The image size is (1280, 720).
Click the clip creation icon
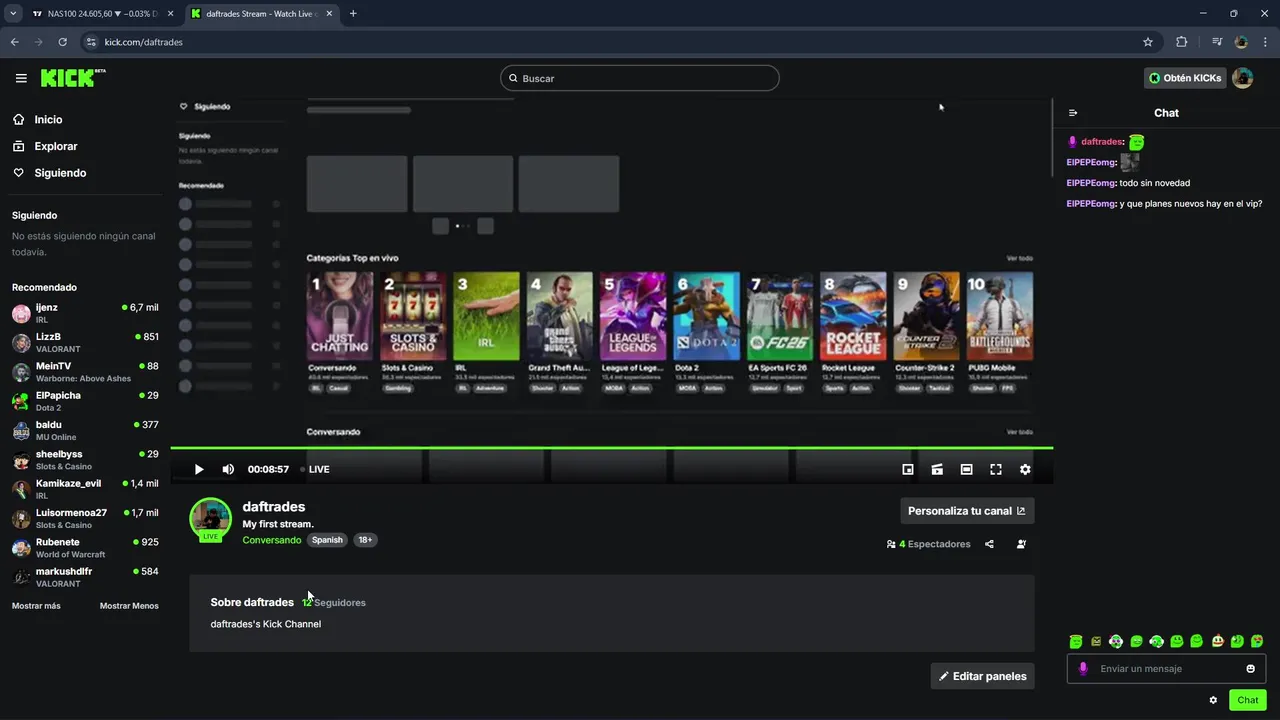click(937, 469)
